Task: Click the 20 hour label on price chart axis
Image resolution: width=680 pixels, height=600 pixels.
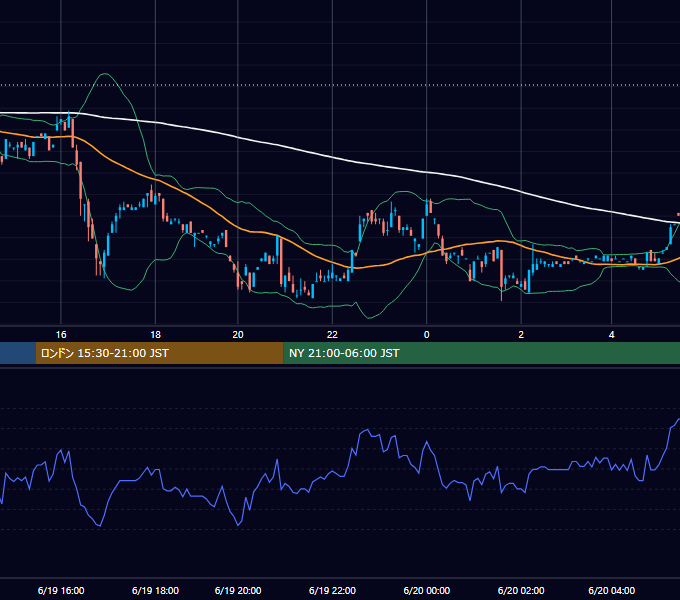Action: 238,335
